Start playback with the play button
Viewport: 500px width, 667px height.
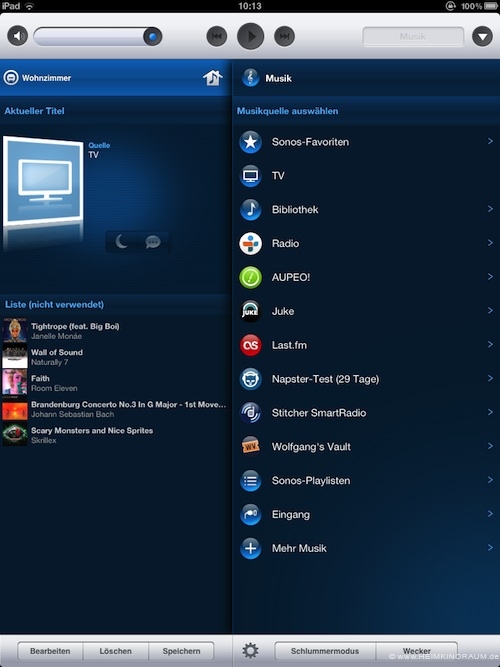click(x=250, y=36)
